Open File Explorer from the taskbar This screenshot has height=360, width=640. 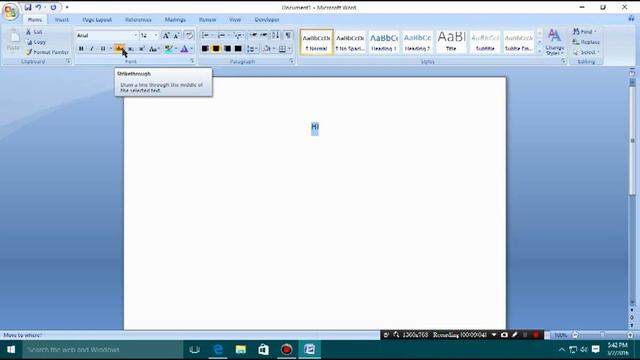click(241, 349)
